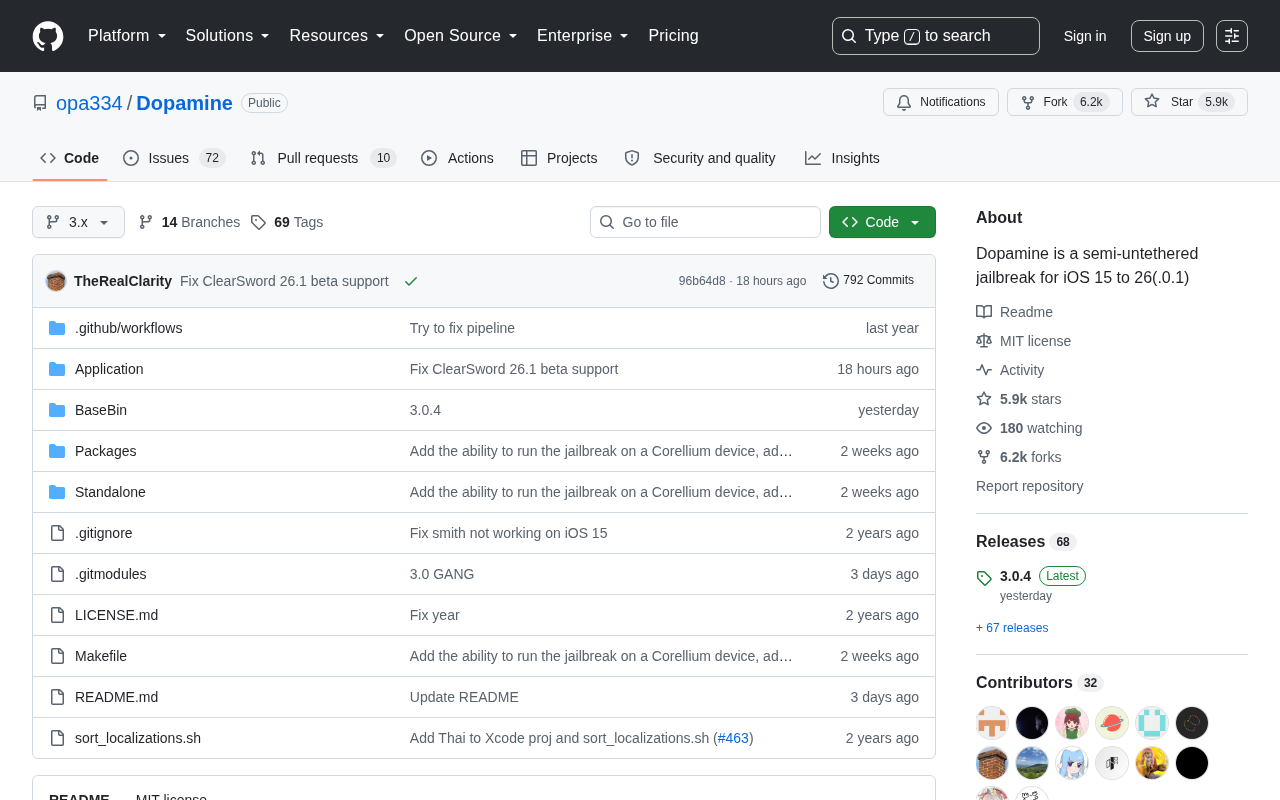
Task: Go to the Pricing page
Action: pyautogui.click(x=673, y=36)
